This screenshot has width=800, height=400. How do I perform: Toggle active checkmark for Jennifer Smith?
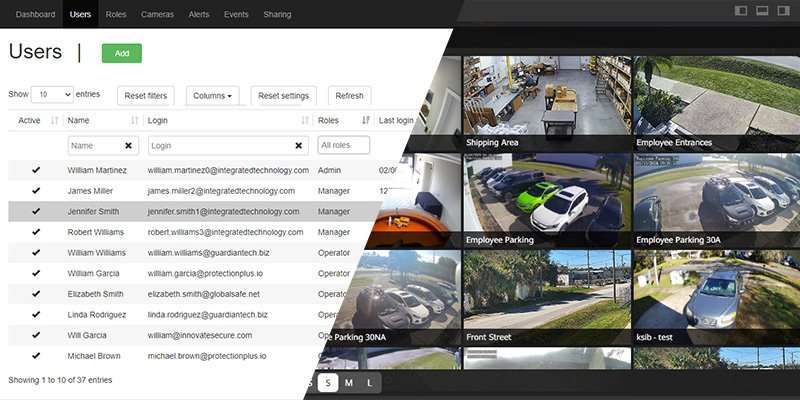pyautogui.click(x=36, y=211)
